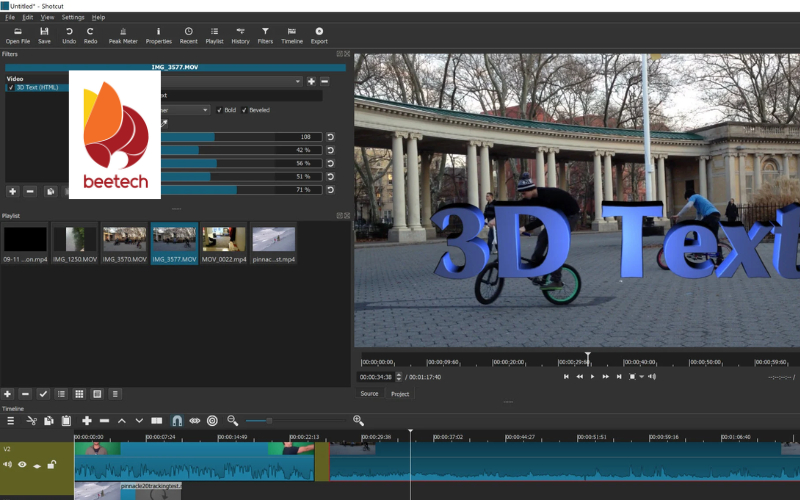Expand the filter preset dropdown
This screenshot has width=800, height=500.
coord(297,82)
